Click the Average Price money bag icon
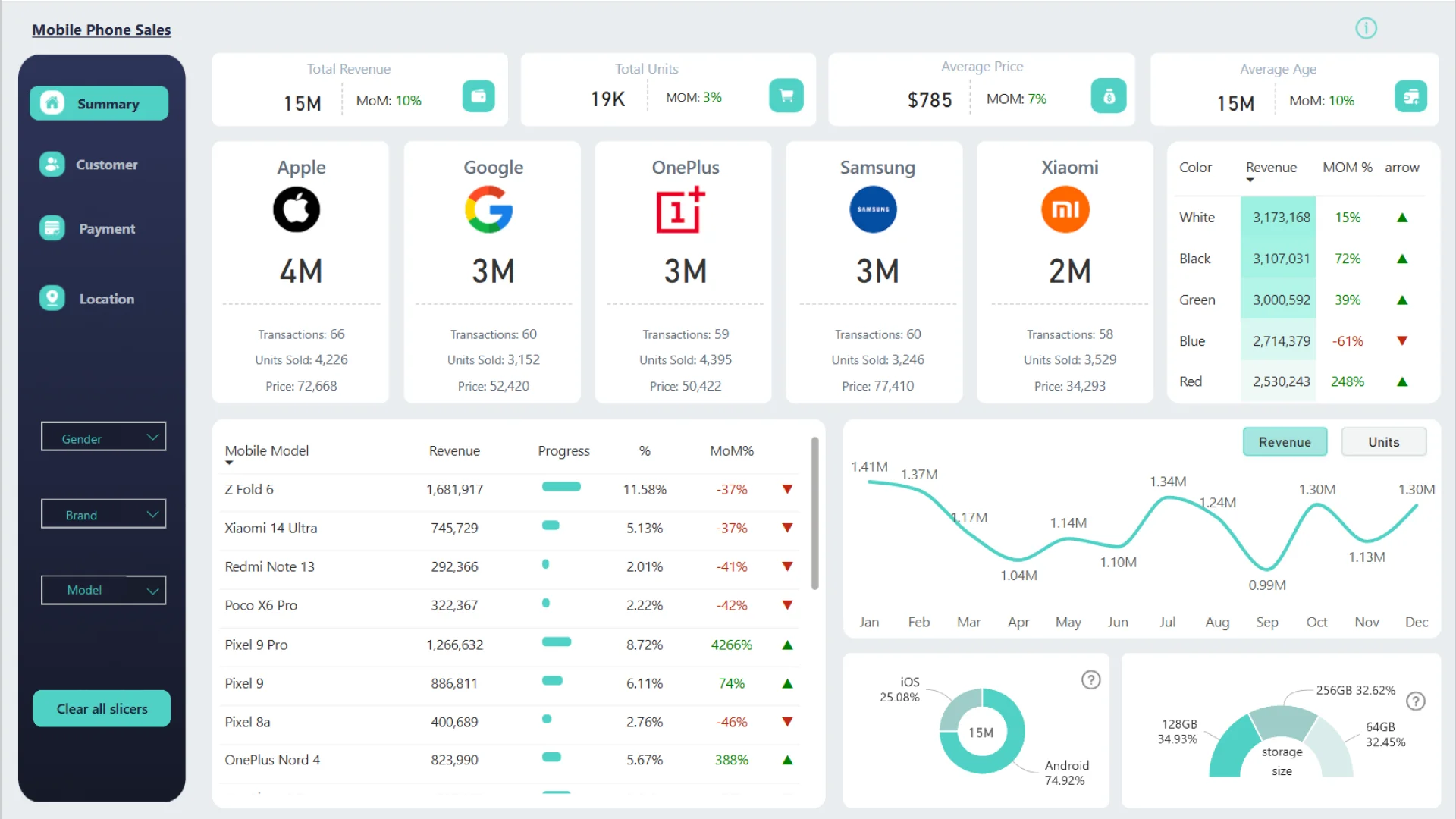The image size is (1456, 819). [1108, 96]
